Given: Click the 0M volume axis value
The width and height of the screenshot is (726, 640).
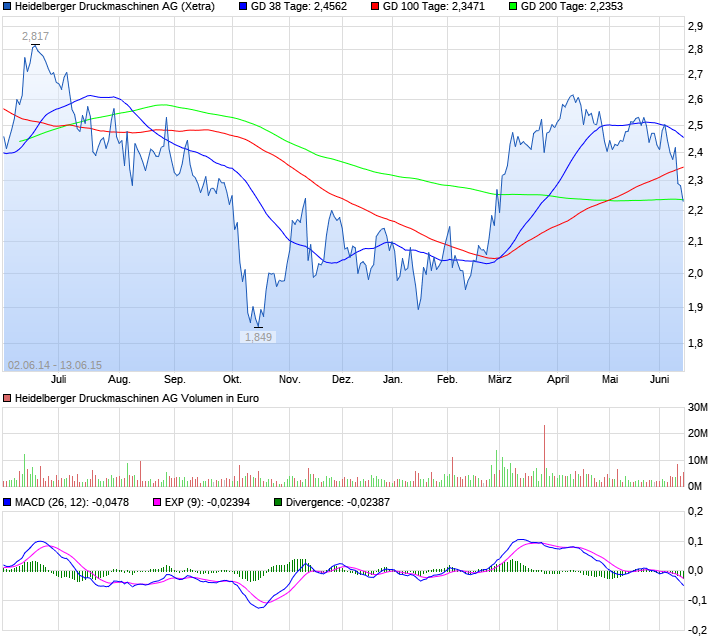Looking at the screenshot, I should (695, 486).
